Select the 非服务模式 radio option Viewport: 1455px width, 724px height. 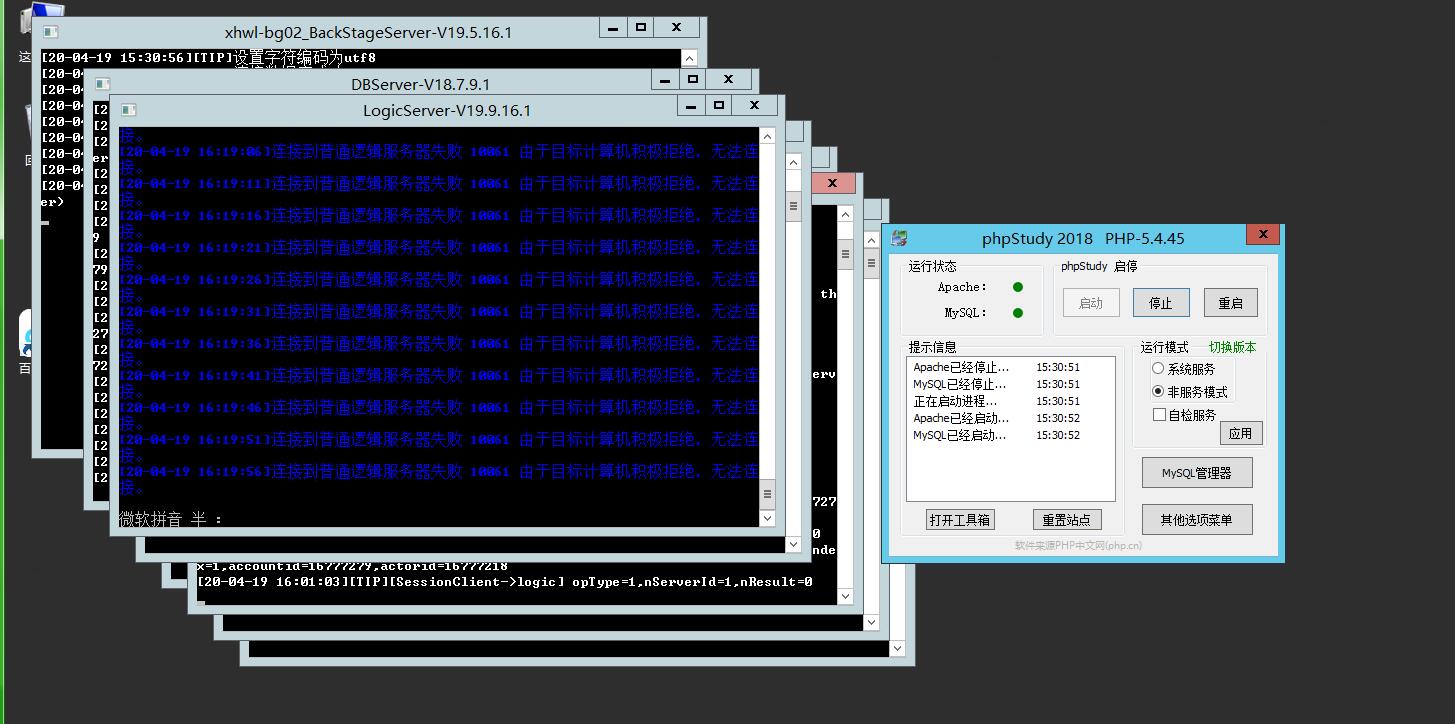click(x=1158, y=392)
